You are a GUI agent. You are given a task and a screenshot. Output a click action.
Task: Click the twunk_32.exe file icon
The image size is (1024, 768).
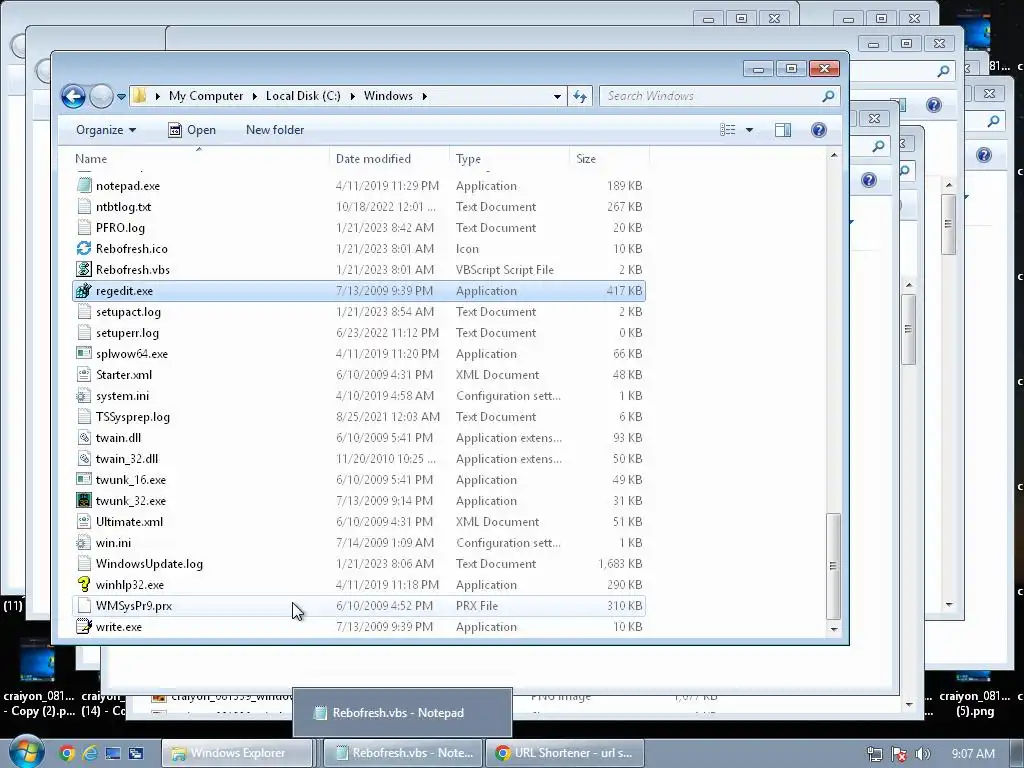pos(84,501)
